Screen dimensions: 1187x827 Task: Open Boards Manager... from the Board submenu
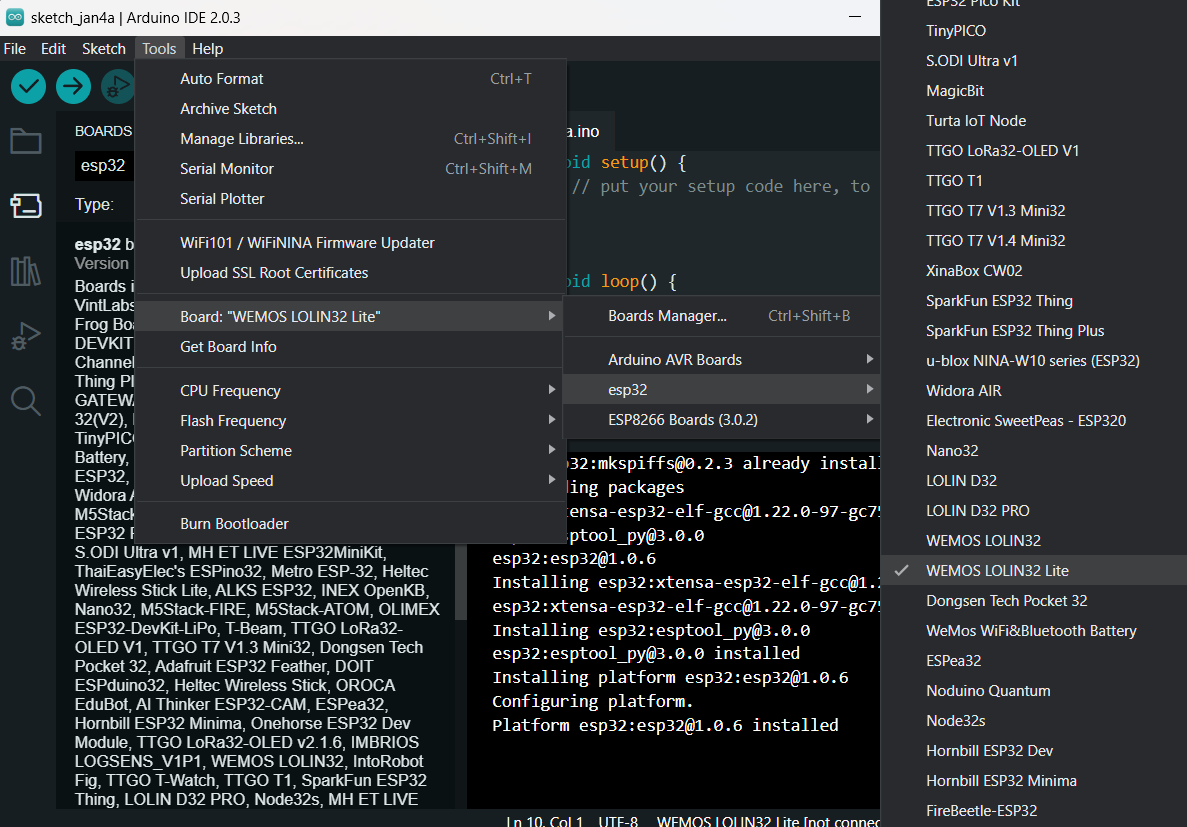tap(722, 316)
